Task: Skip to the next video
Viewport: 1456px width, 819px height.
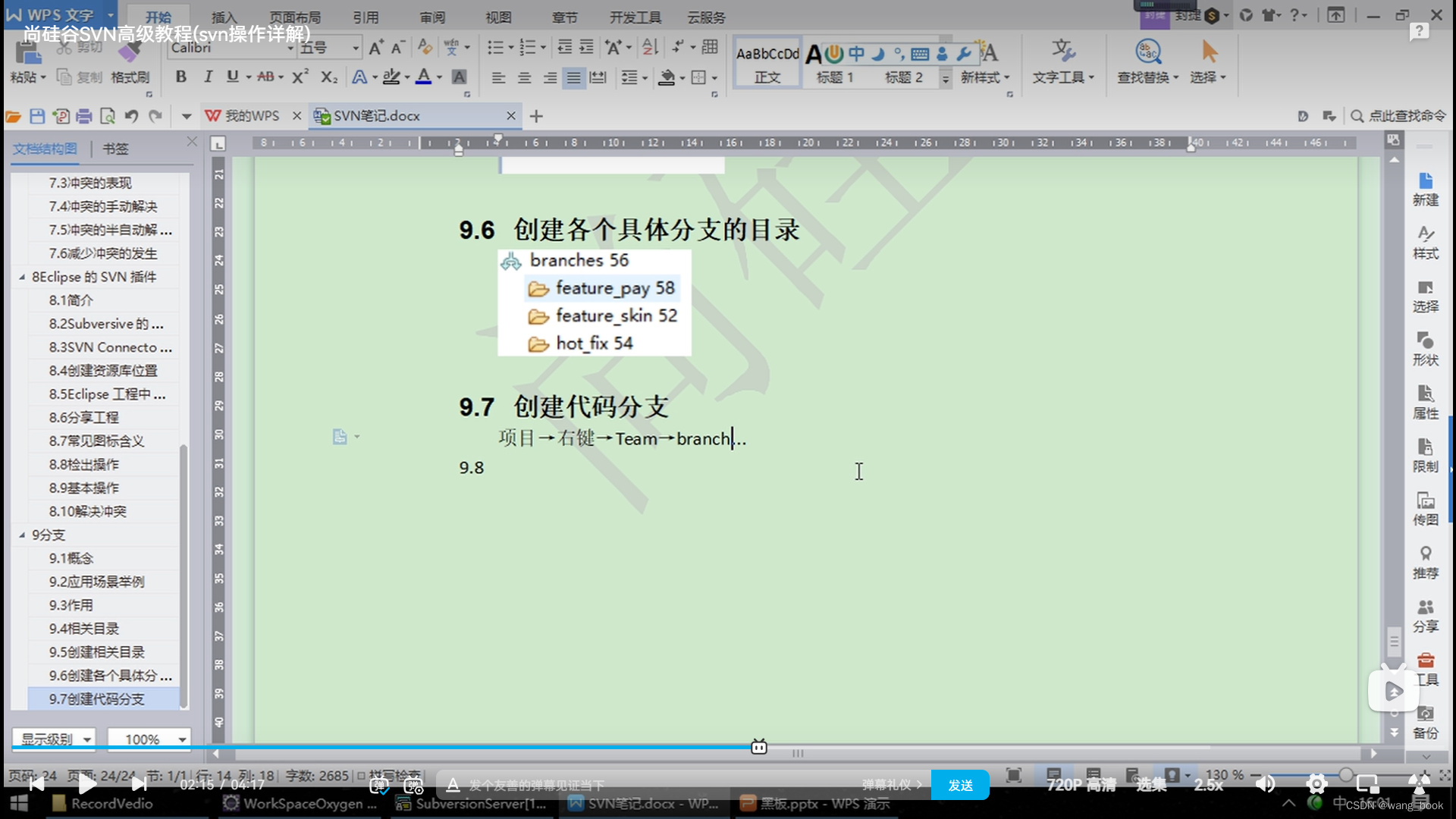Action: pyautogui.click(x=139, y=784)
